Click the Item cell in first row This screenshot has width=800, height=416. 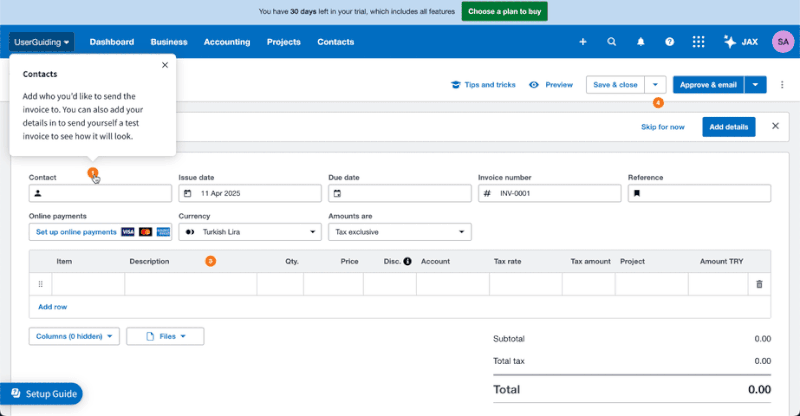point(88,284)
